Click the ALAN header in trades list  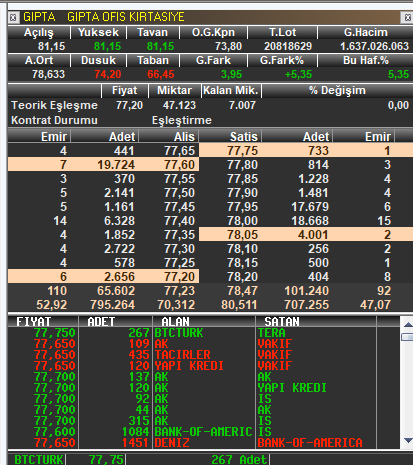click(x=175, y=322)
